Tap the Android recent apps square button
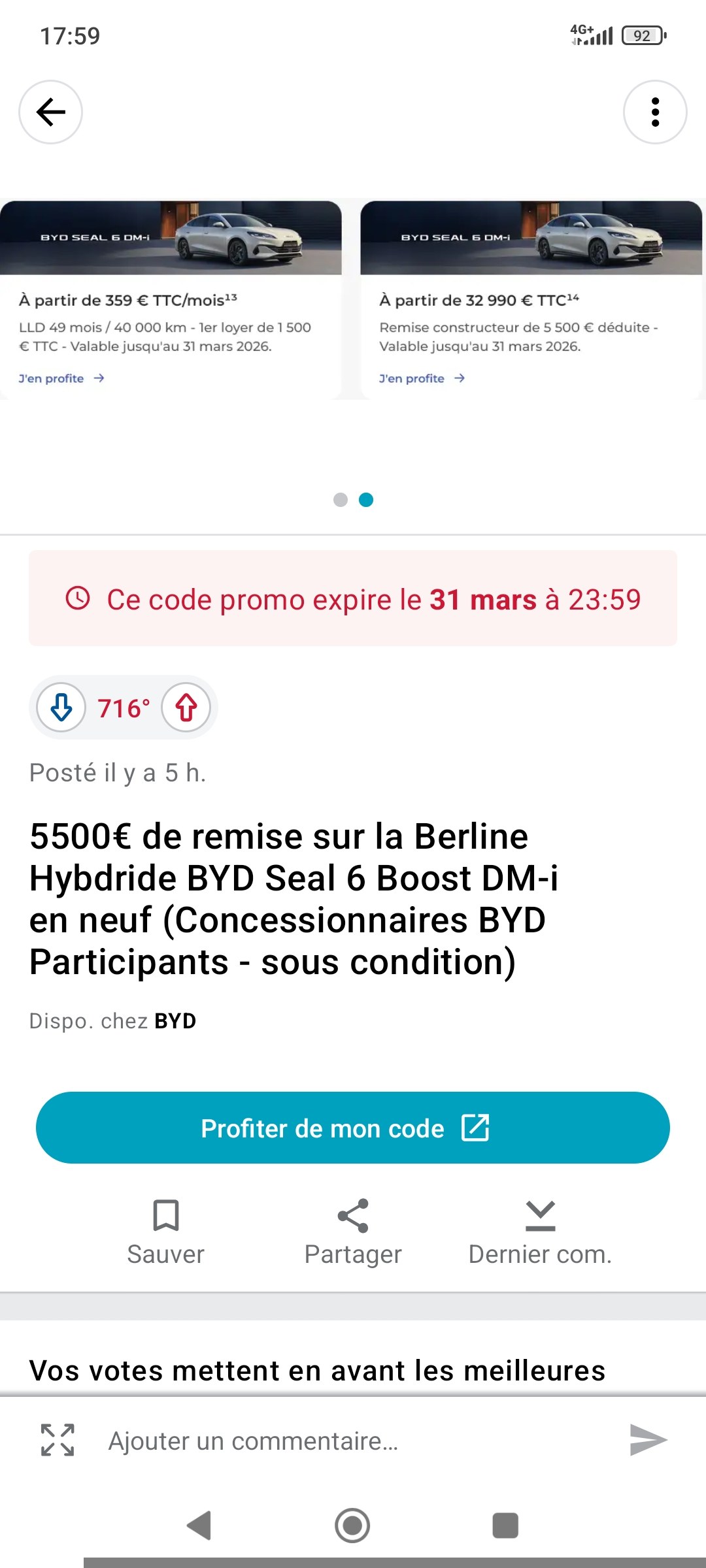This screenshot has height=1568, width=706. (505, 1526)
